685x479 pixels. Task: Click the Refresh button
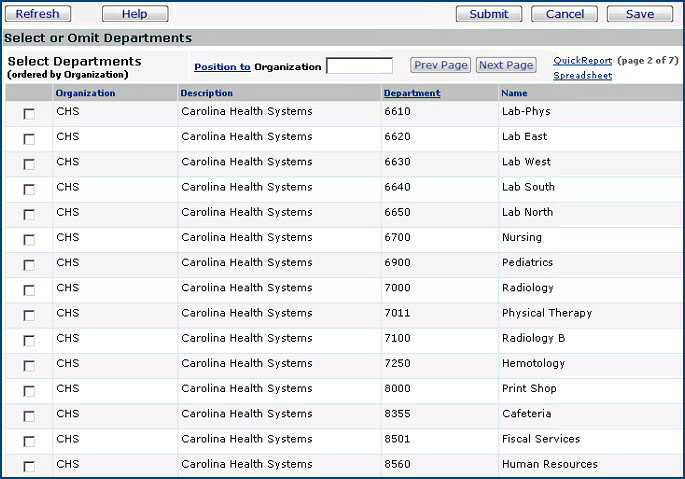coord(38,14)
